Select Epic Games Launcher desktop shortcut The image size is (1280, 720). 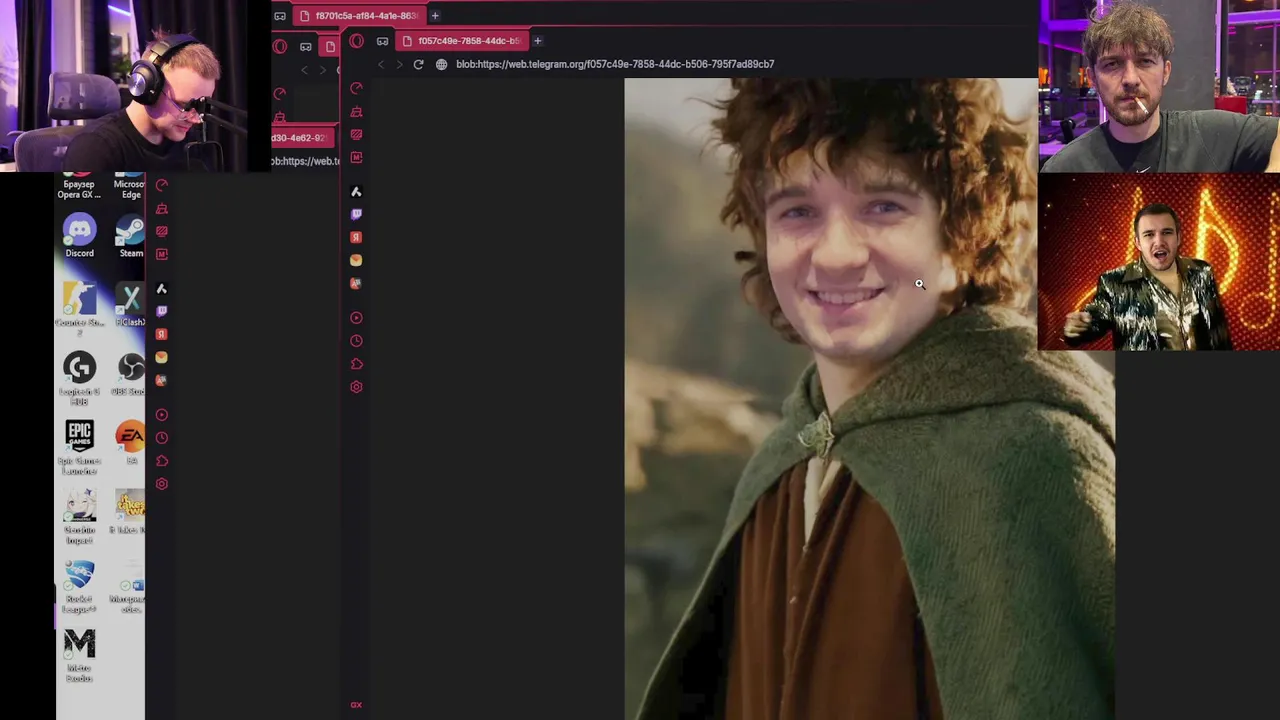(x=79, y=447)
